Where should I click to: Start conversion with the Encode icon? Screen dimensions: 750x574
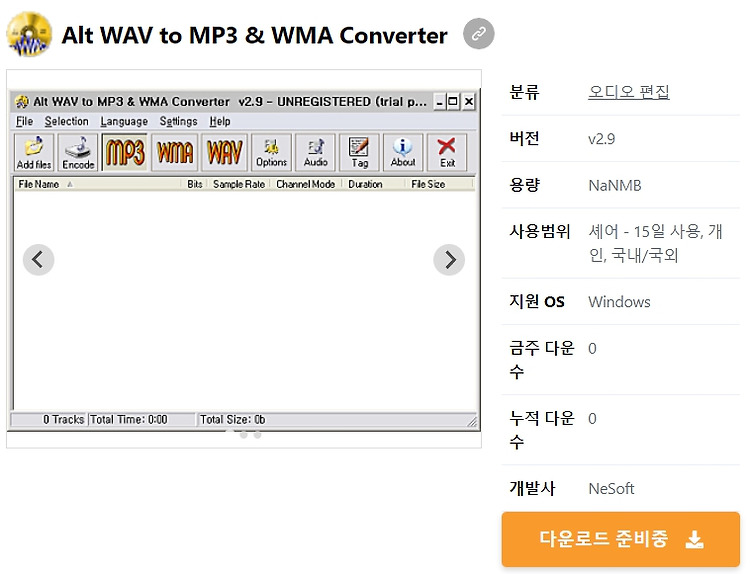(78, 152)
